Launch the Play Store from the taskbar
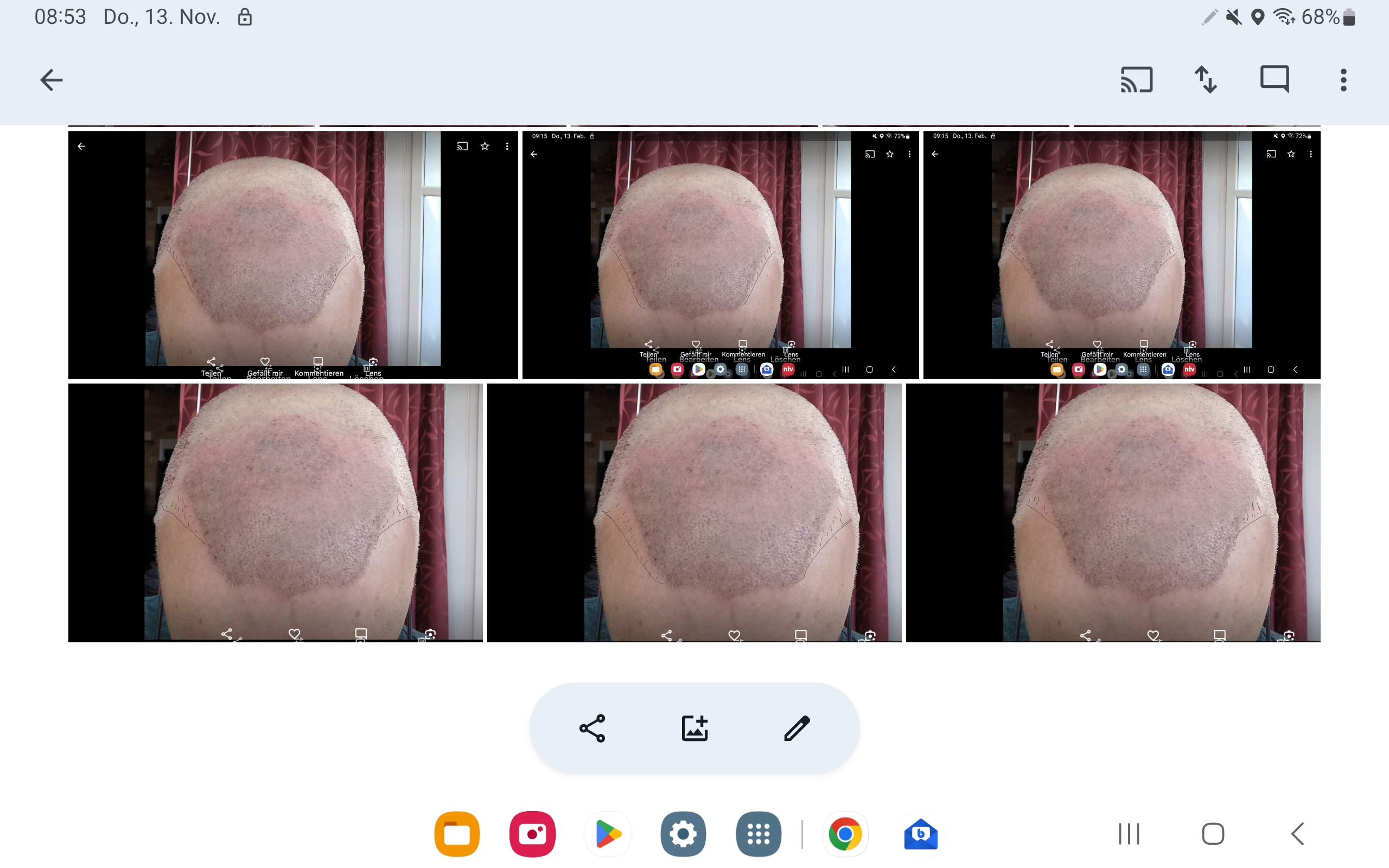Viewport: 1389px width, 868px height. pos(608,834)
